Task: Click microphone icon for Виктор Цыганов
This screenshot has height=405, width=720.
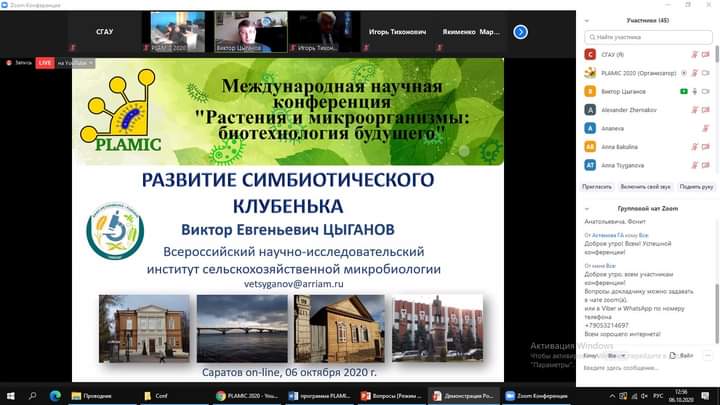Action: [x=695, y=91]
